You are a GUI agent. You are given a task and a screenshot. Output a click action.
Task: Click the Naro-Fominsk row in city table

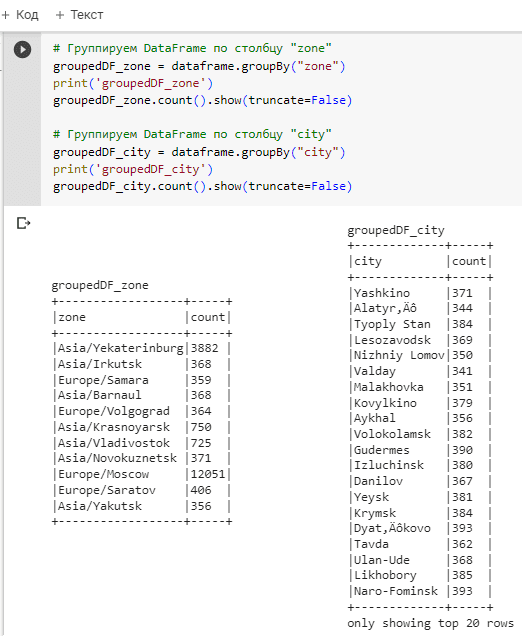420,591
